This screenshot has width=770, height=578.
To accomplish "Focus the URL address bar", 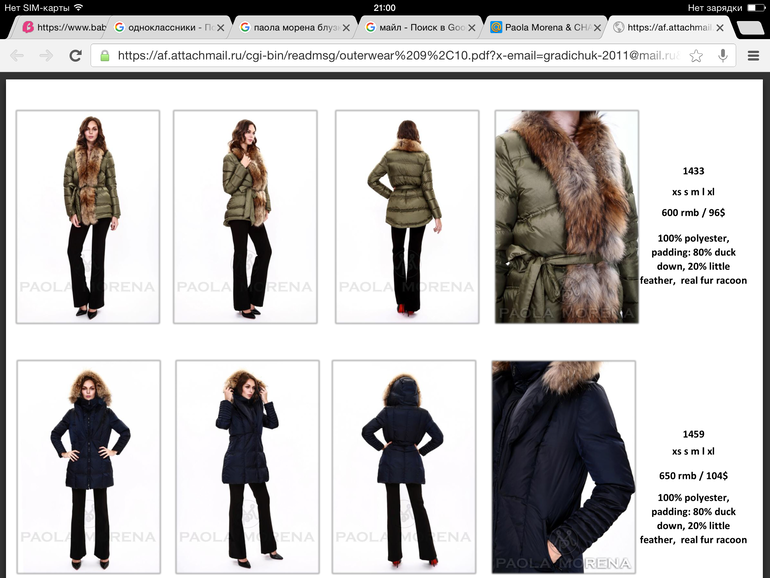I will (400, 56).
